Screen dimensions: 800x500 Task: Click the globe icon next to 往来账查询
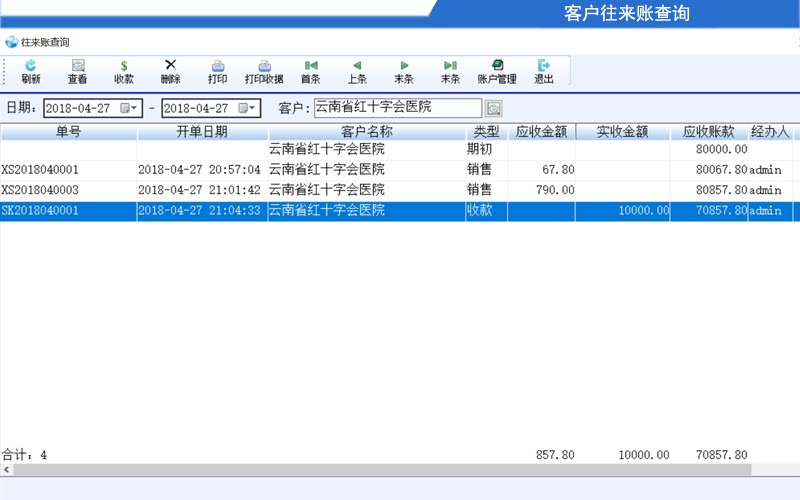coord(11,42)
